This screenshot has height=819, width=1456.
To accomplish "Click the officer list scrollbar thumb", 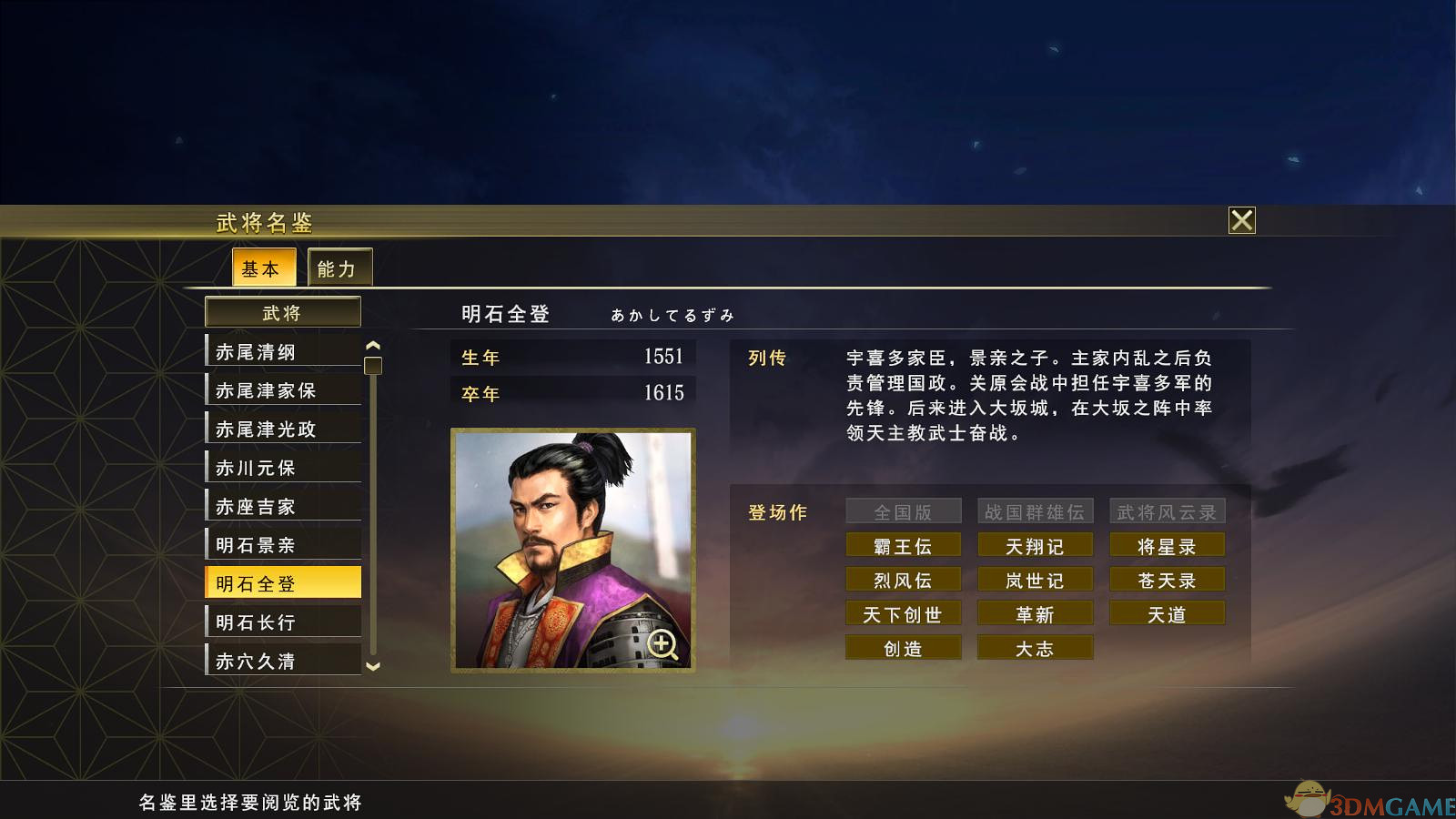I will click(x=372, y=366).
